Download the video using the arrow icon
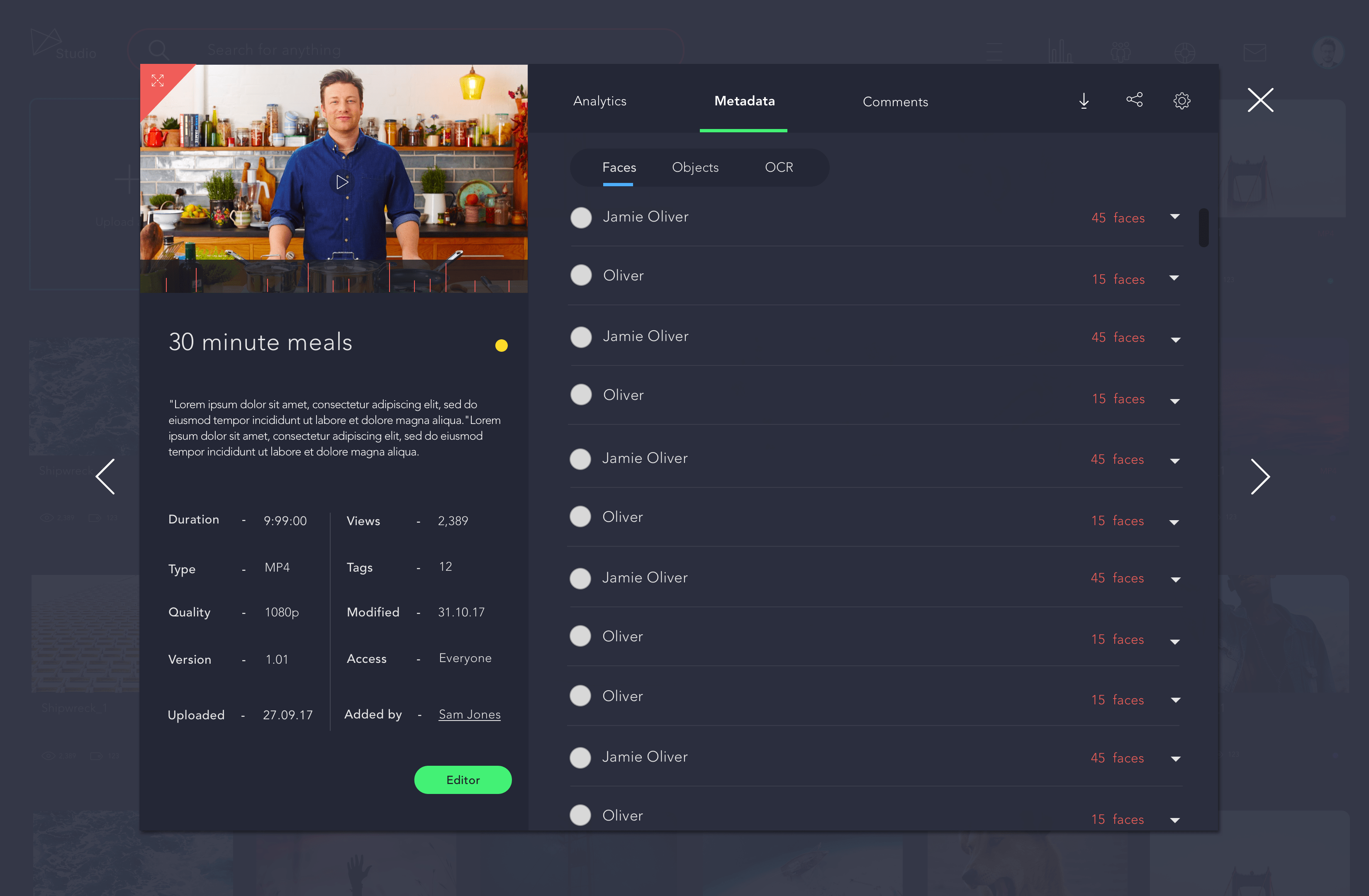This screenshot has width=1369, height=896. coord(1084,101)
